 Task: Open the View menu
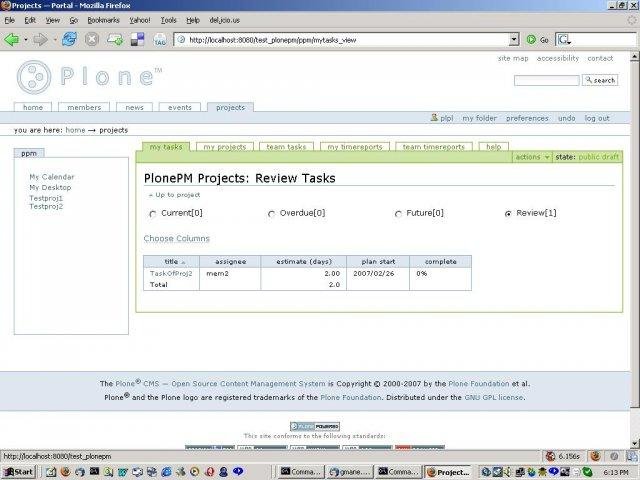click(x=53, y=20)
